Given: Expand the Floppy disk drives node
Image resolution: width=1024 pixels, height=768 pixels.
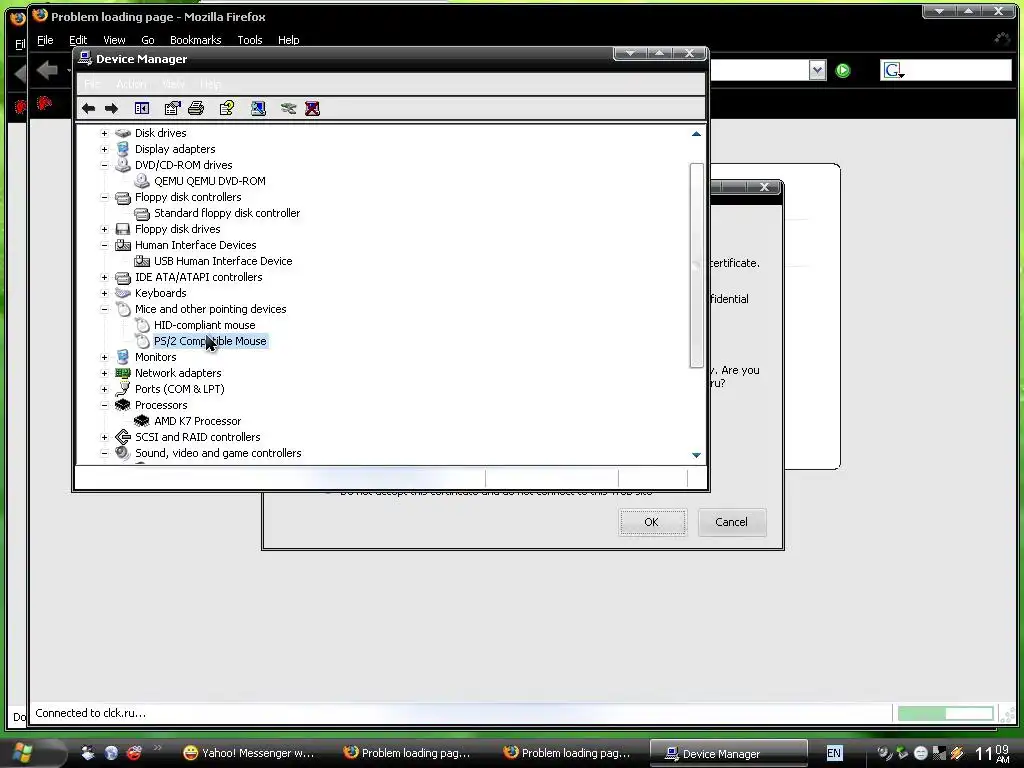Looking at the screenshot, I should (x=104, y=229).
